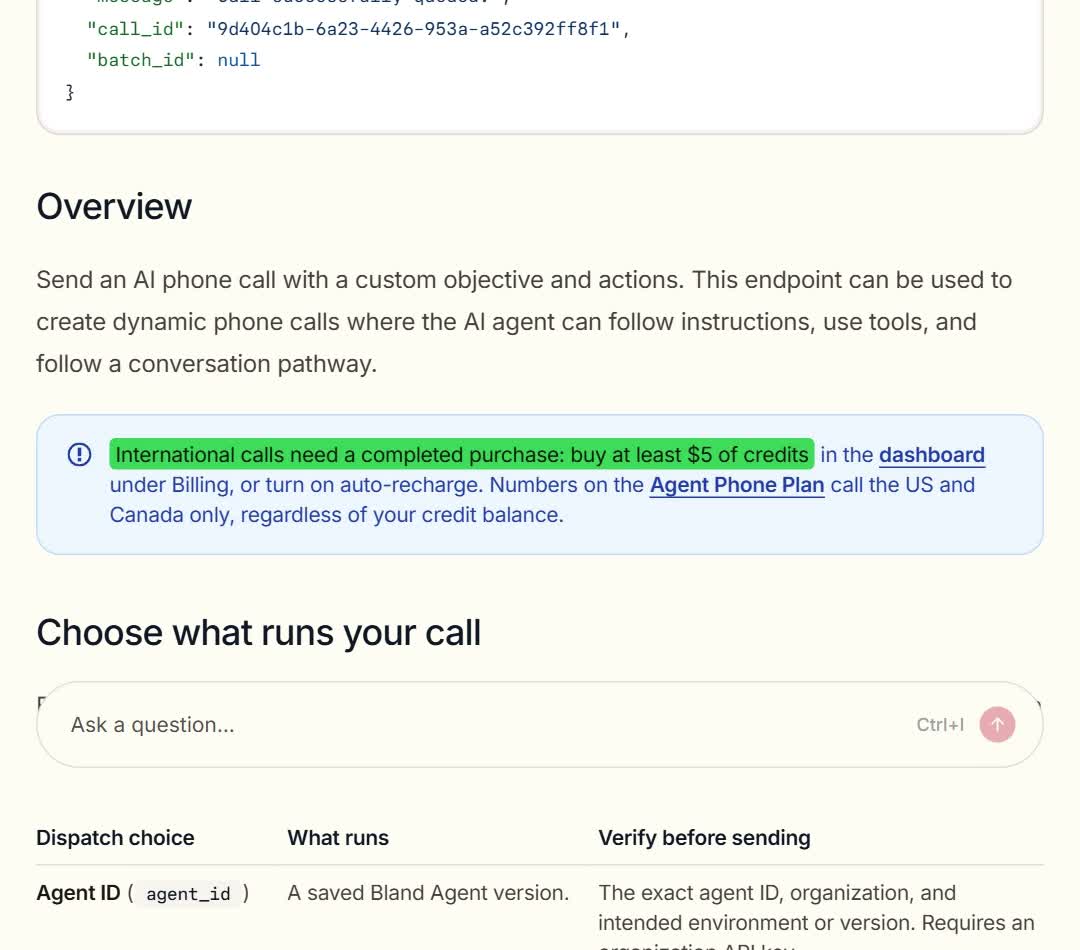Click "The exact agent ID, organization" cell text

pyautogui.click(x=816, y=916)
